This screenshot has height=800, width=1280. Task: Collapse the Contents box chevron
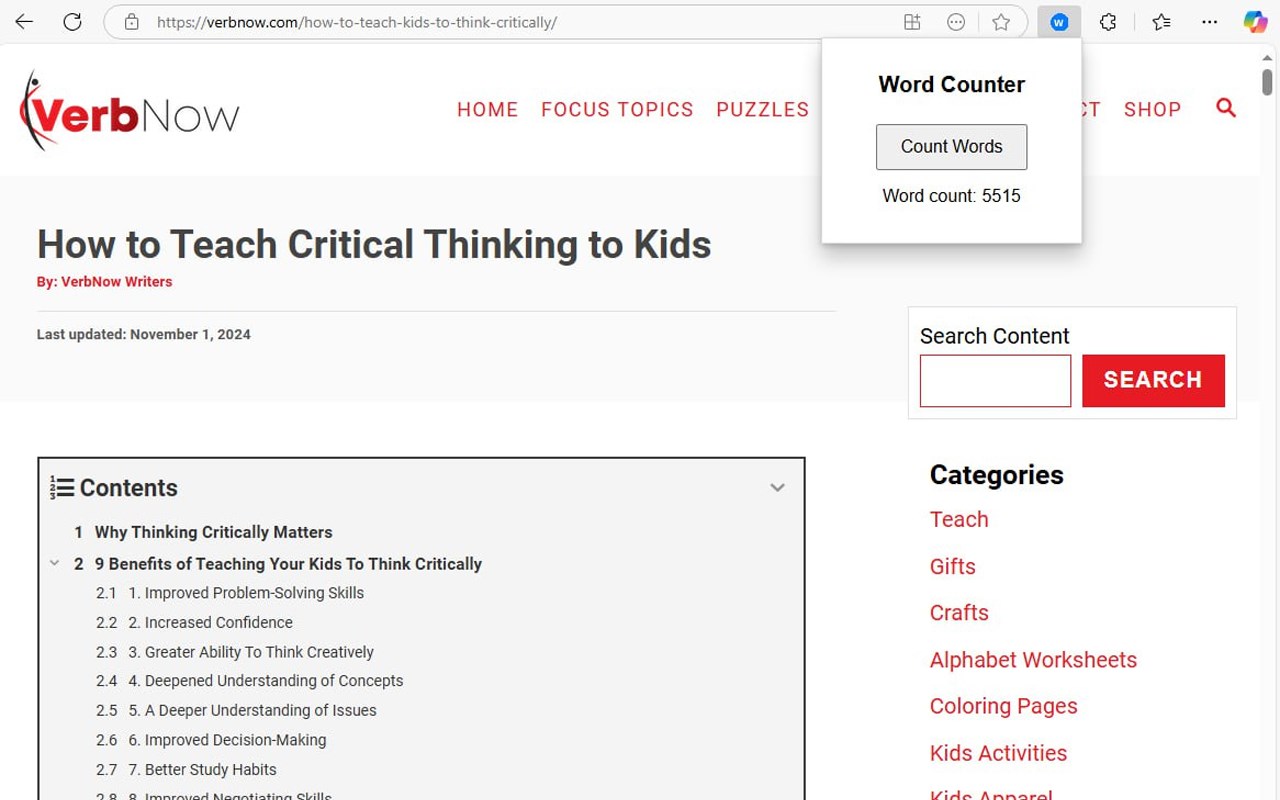[777, 488]
